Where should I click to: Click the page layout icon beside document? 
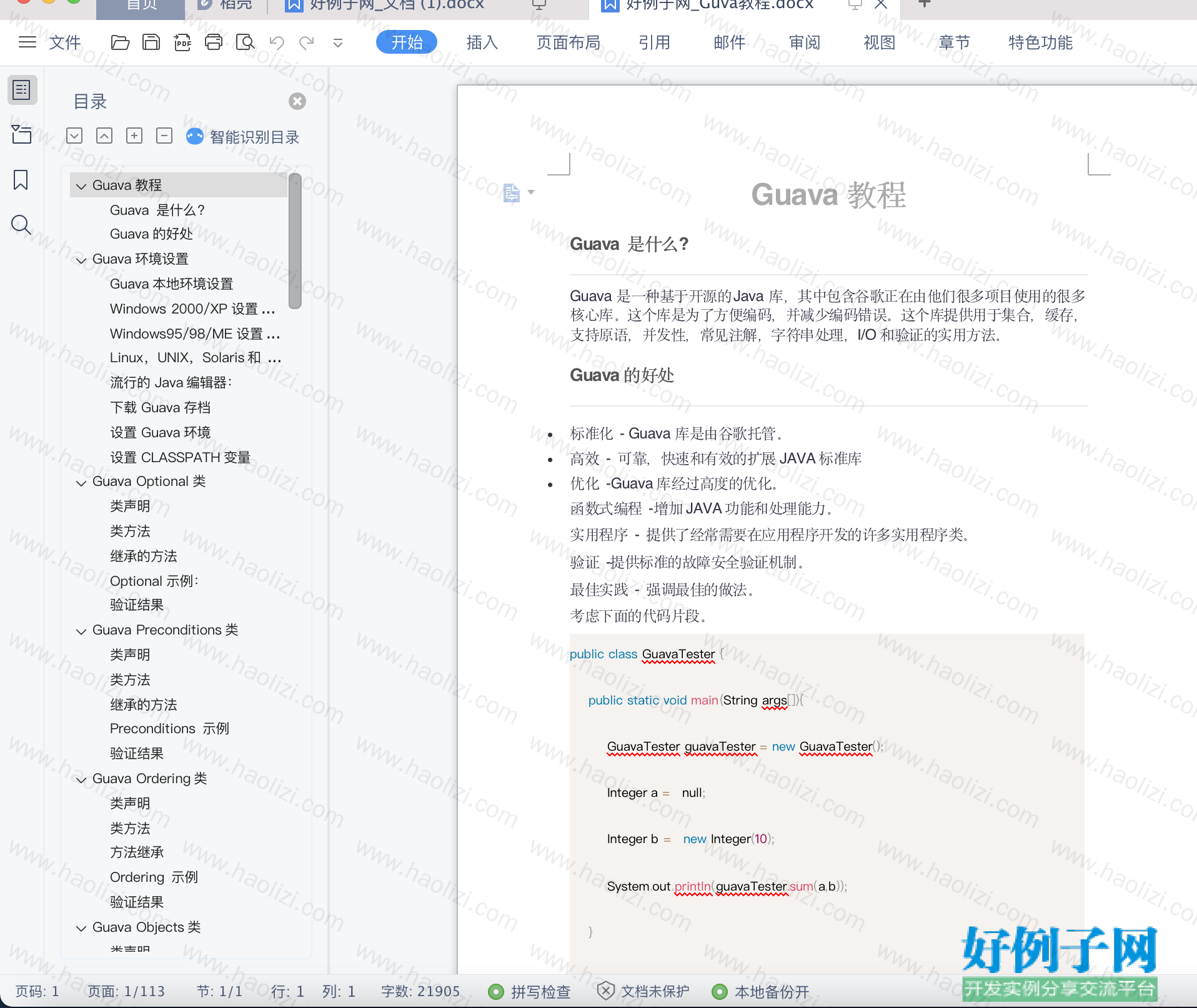tap(511, 193)
